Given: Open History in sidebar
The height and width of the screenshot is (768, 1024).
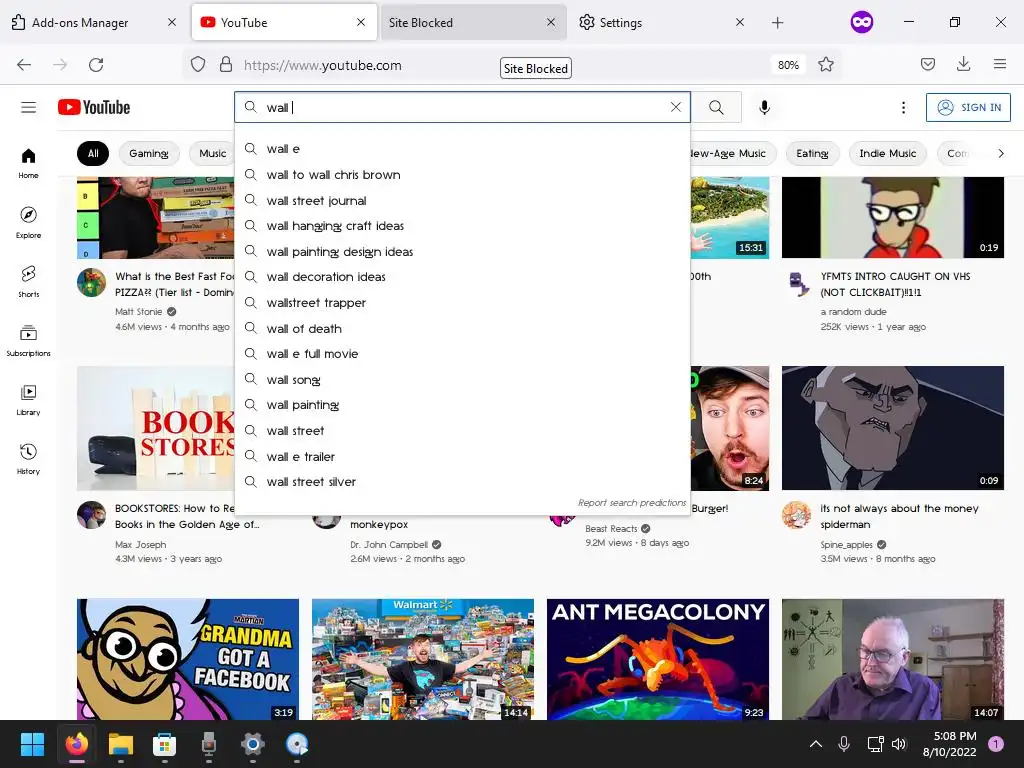Looking at the screenshot, I should [28, 458].
